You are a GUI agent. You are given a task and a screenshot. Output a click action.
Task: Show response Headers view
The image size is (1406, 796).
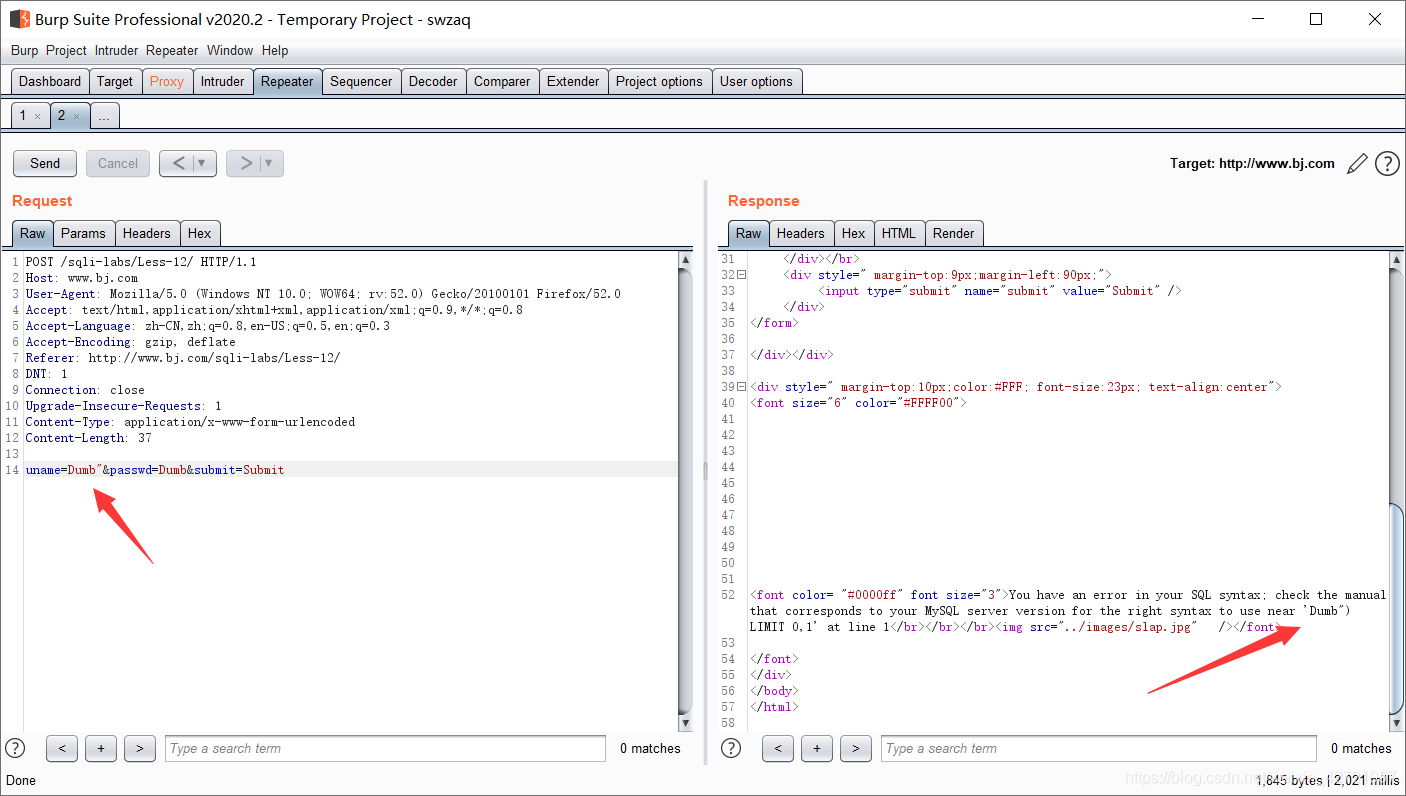(x=801, y=234)
